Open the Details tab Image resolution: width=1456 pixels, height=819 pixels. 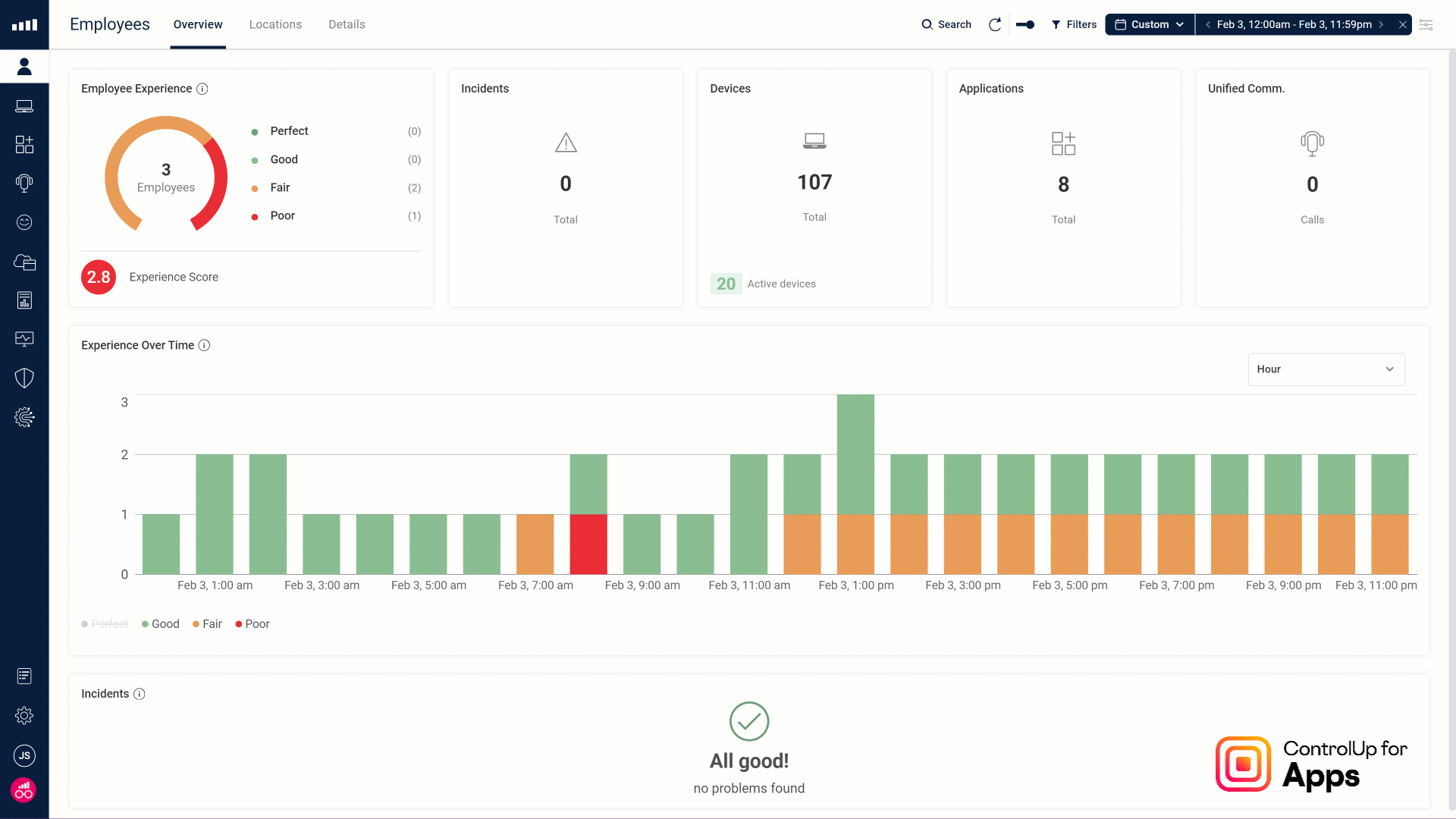click(x=347, y=24)
